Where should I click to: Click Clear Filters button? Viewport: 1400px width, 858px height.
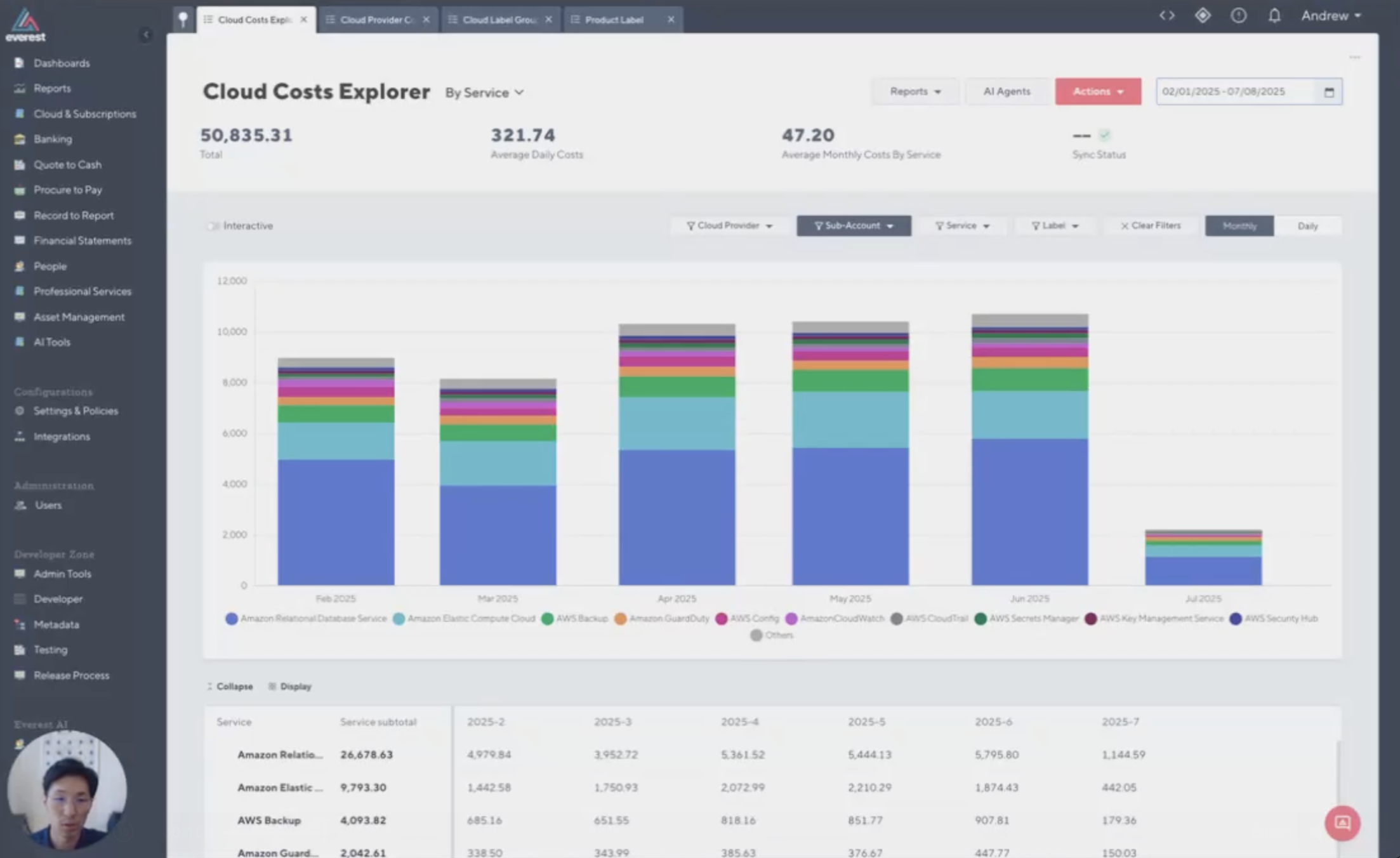coord(1150,226)
